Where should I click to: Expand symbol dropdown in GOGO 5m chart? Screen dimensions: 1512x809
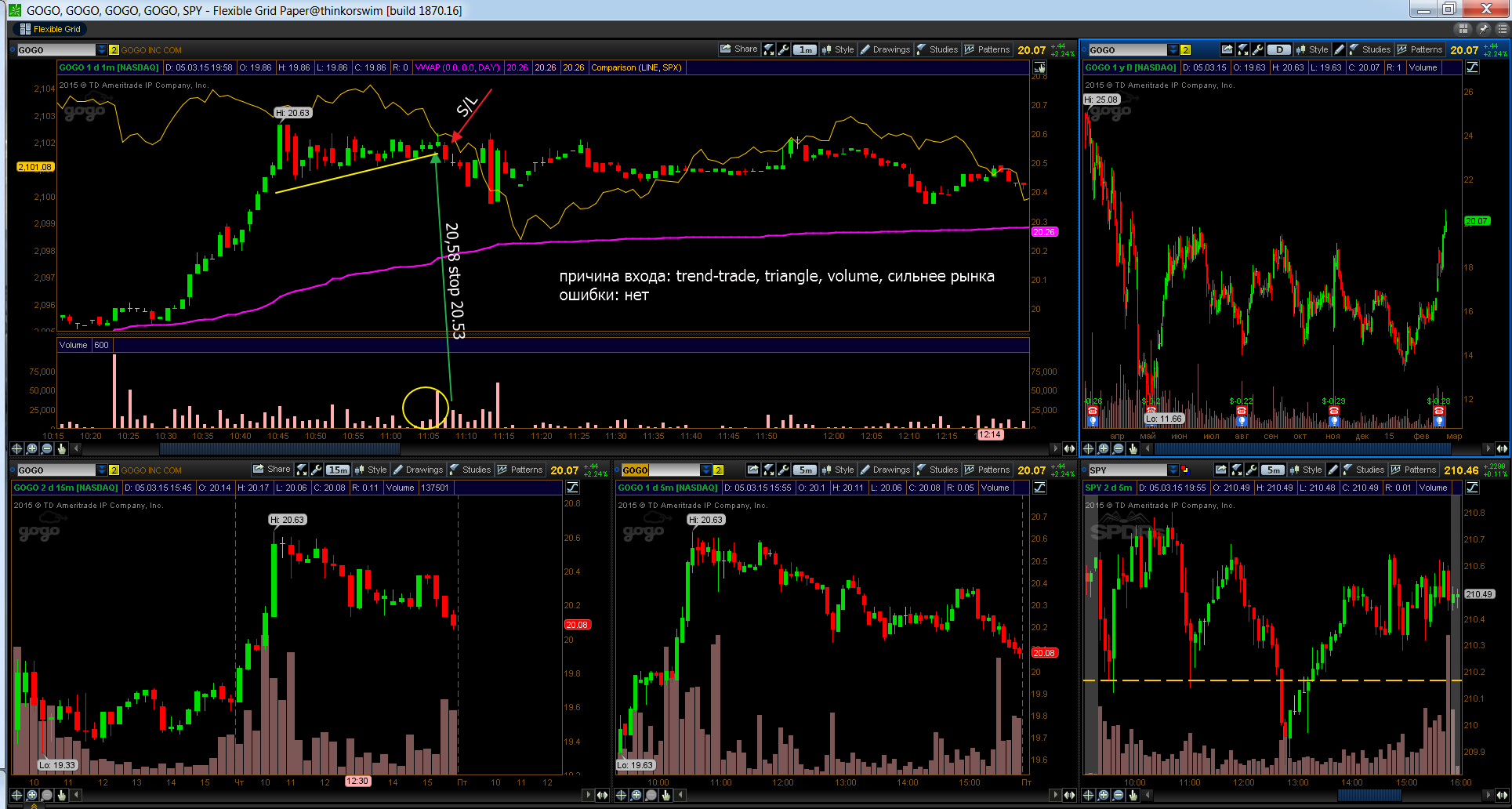point(706,470)
